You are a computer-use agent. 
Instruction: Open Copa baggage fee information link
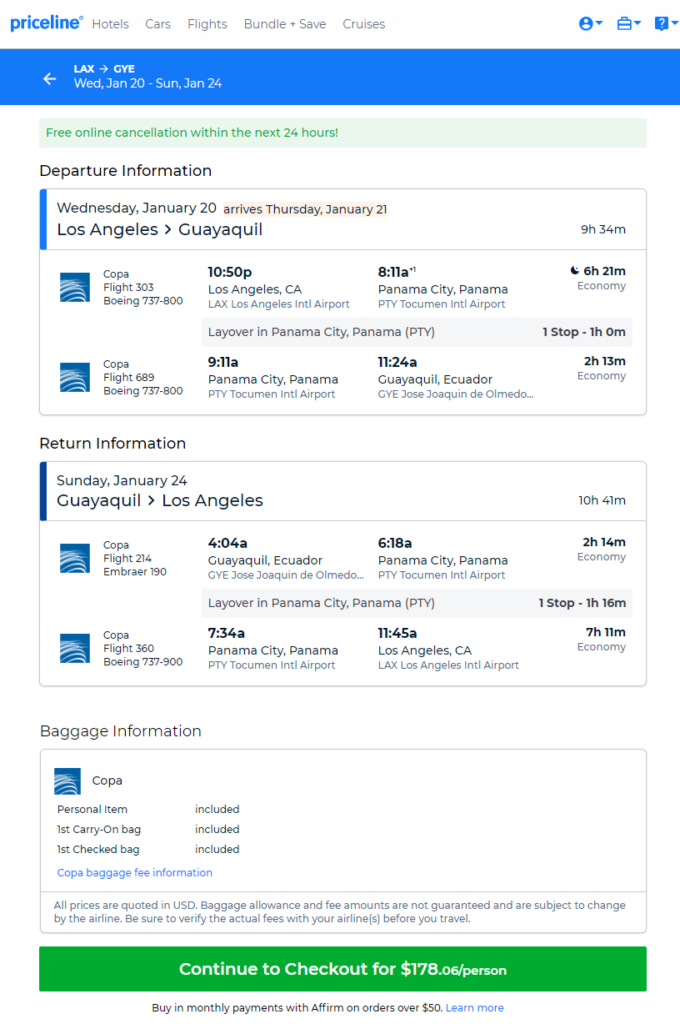point(135,872)
